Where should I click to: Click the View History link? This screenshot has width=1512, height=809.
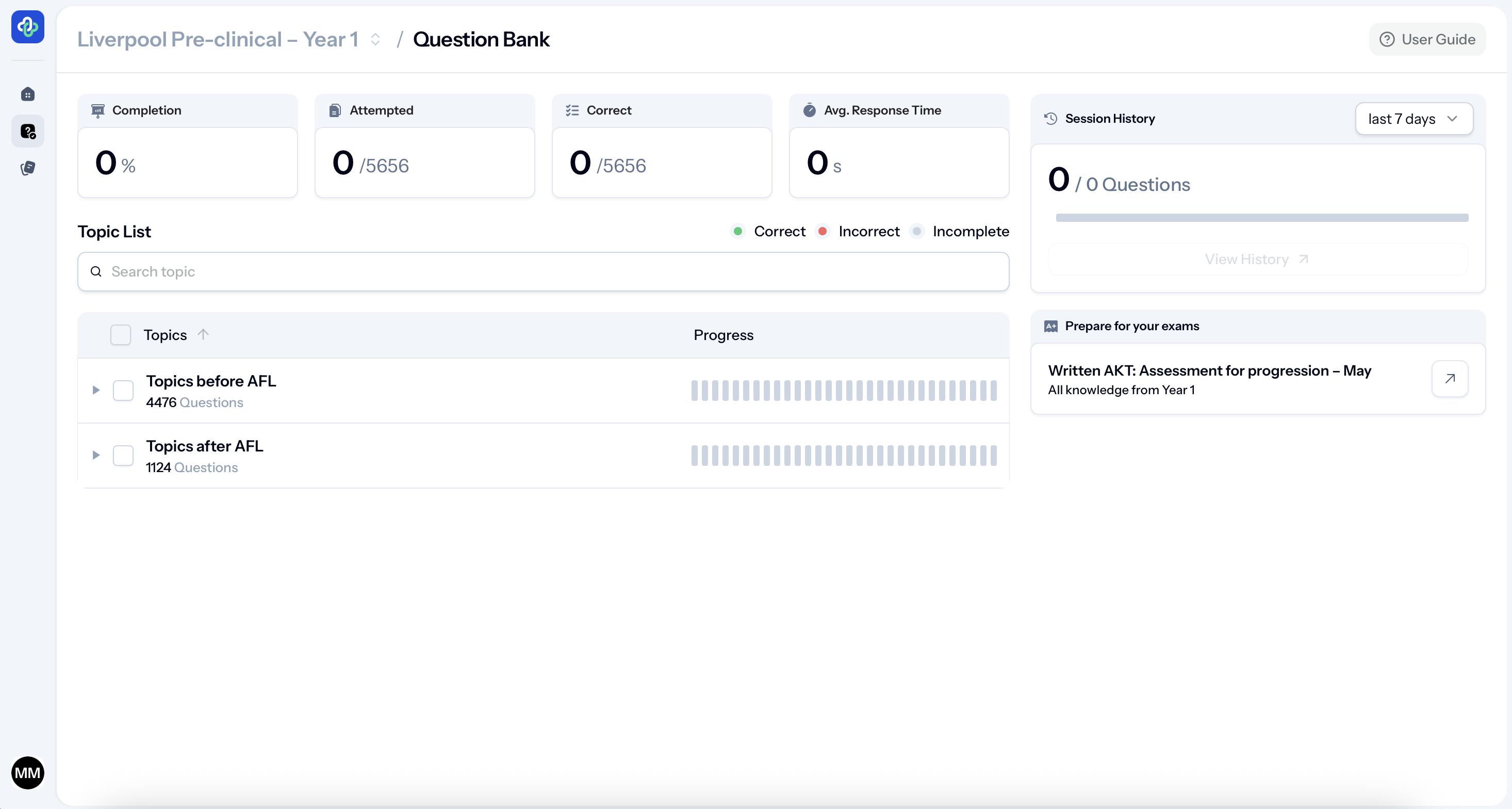(x=1257, y=259)
